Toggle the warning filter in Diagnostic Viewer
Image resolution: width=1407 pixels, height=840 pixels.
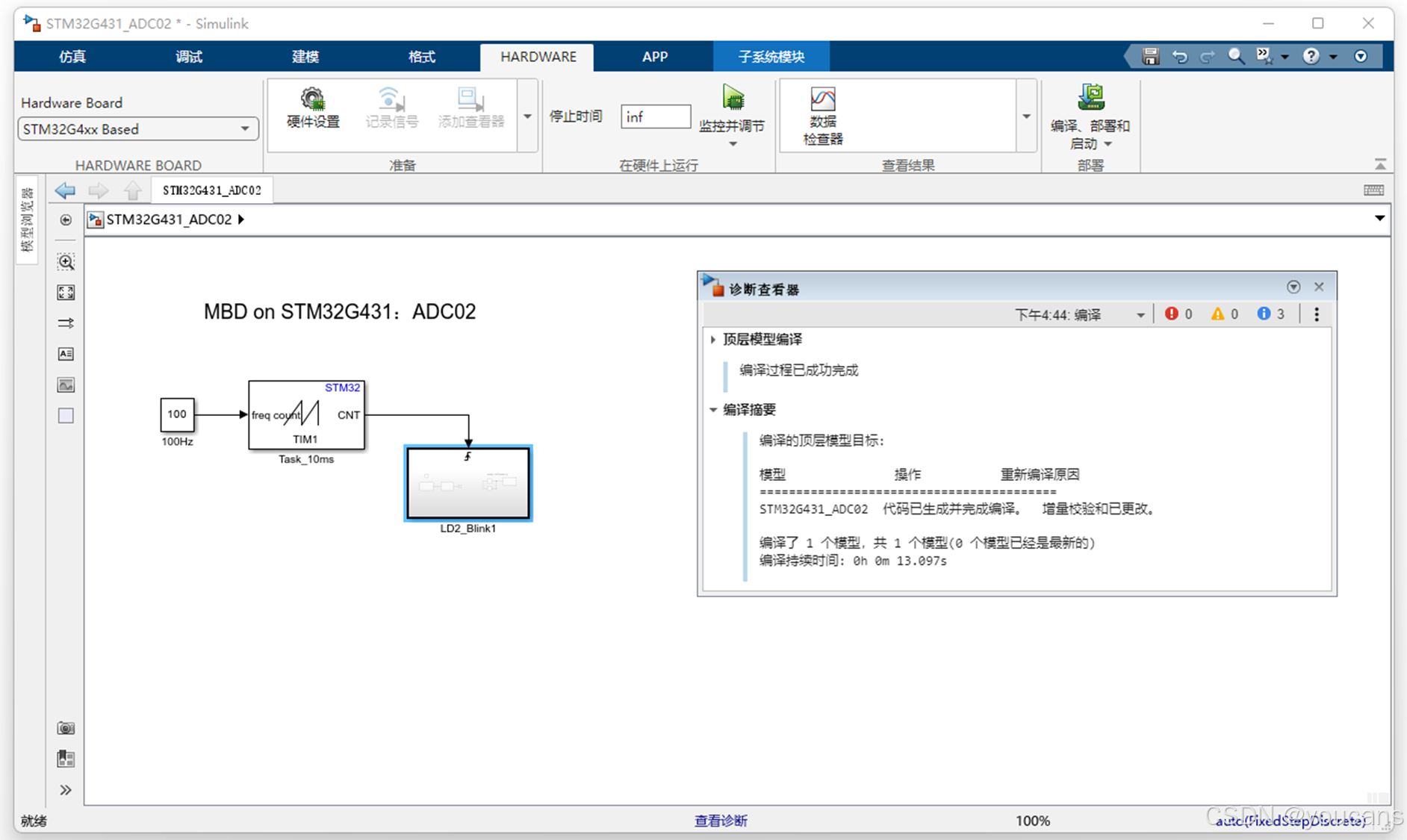[1225, 314]
